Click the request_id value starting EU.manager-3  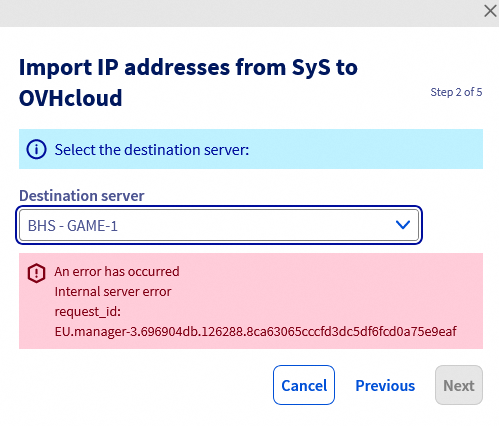[255, 332]
